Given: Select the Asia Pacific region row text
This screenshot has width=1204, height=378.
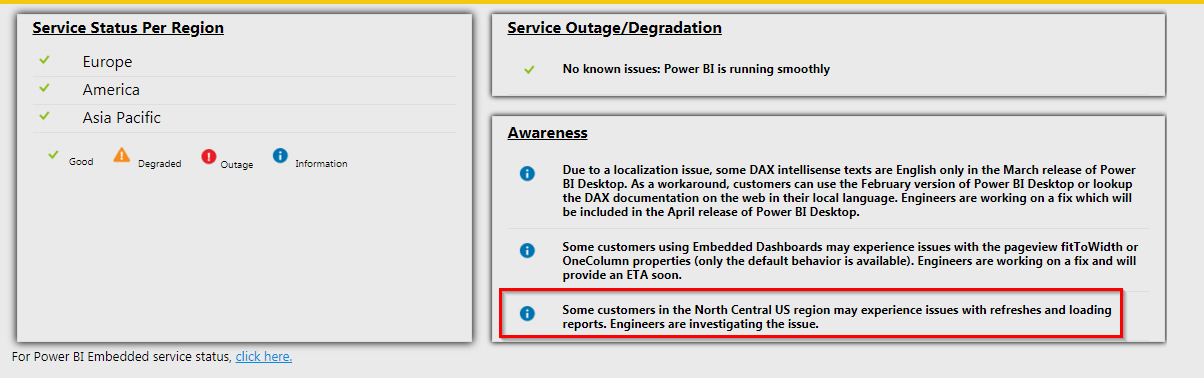Looking at the screenshot, I should pos(122,118).
